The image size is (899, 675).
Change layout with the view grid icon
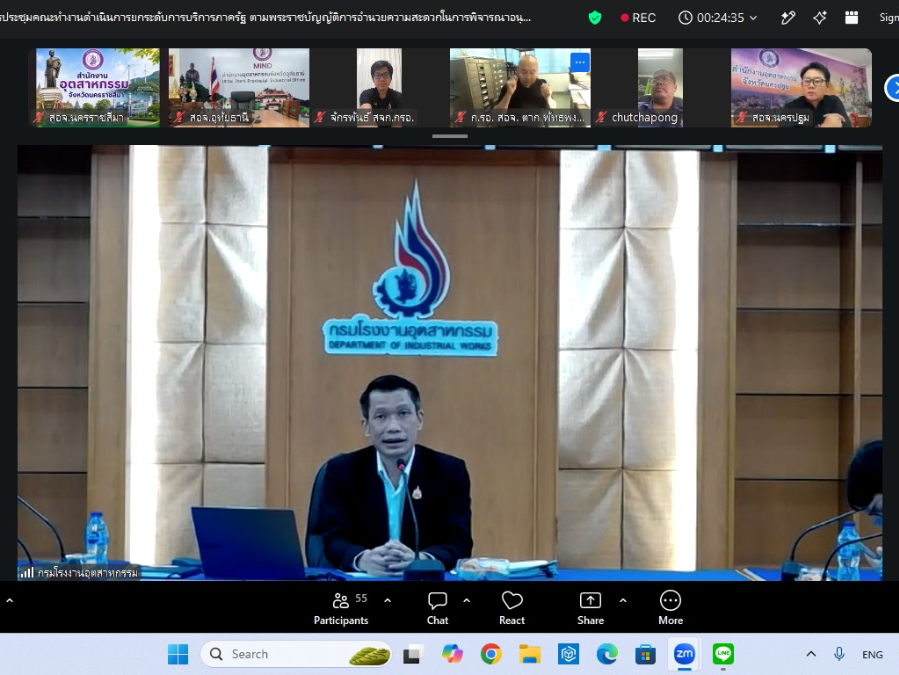tap(852, 18)
